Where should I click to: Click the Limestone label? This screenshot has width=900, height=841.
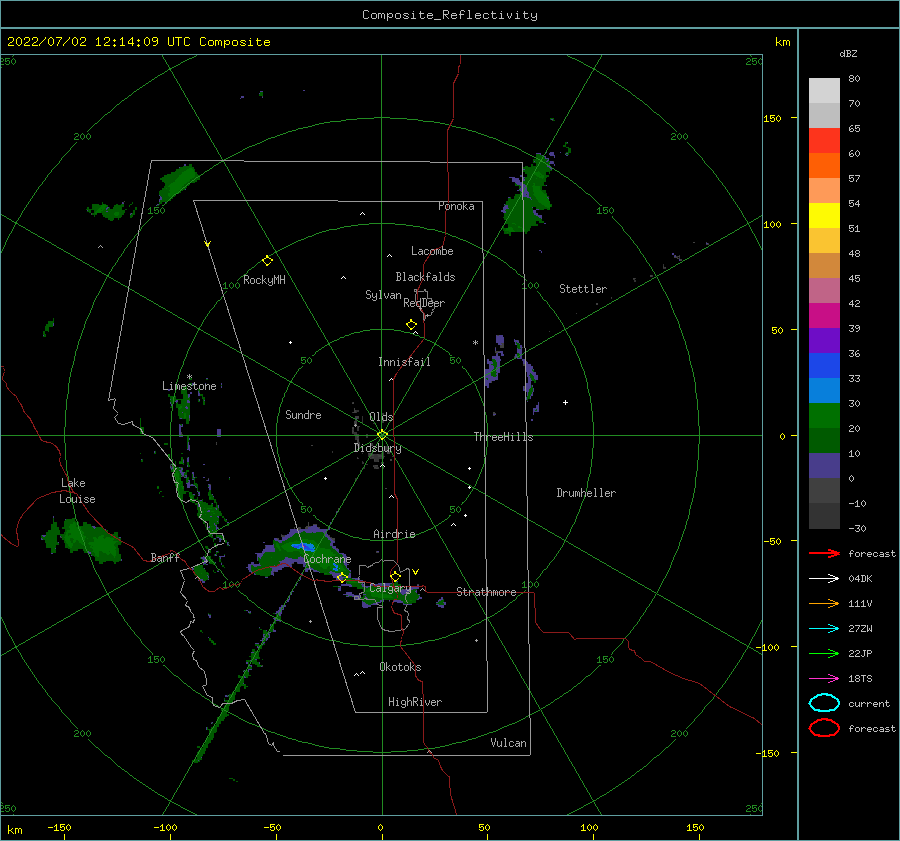[x=189, y=386]
